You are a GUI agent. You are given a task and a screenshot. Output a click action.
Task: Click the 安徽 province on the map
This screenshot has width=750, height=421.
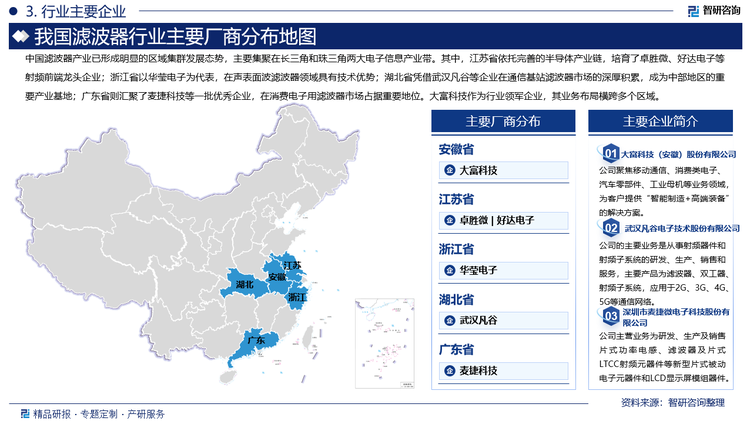(277, 278)
